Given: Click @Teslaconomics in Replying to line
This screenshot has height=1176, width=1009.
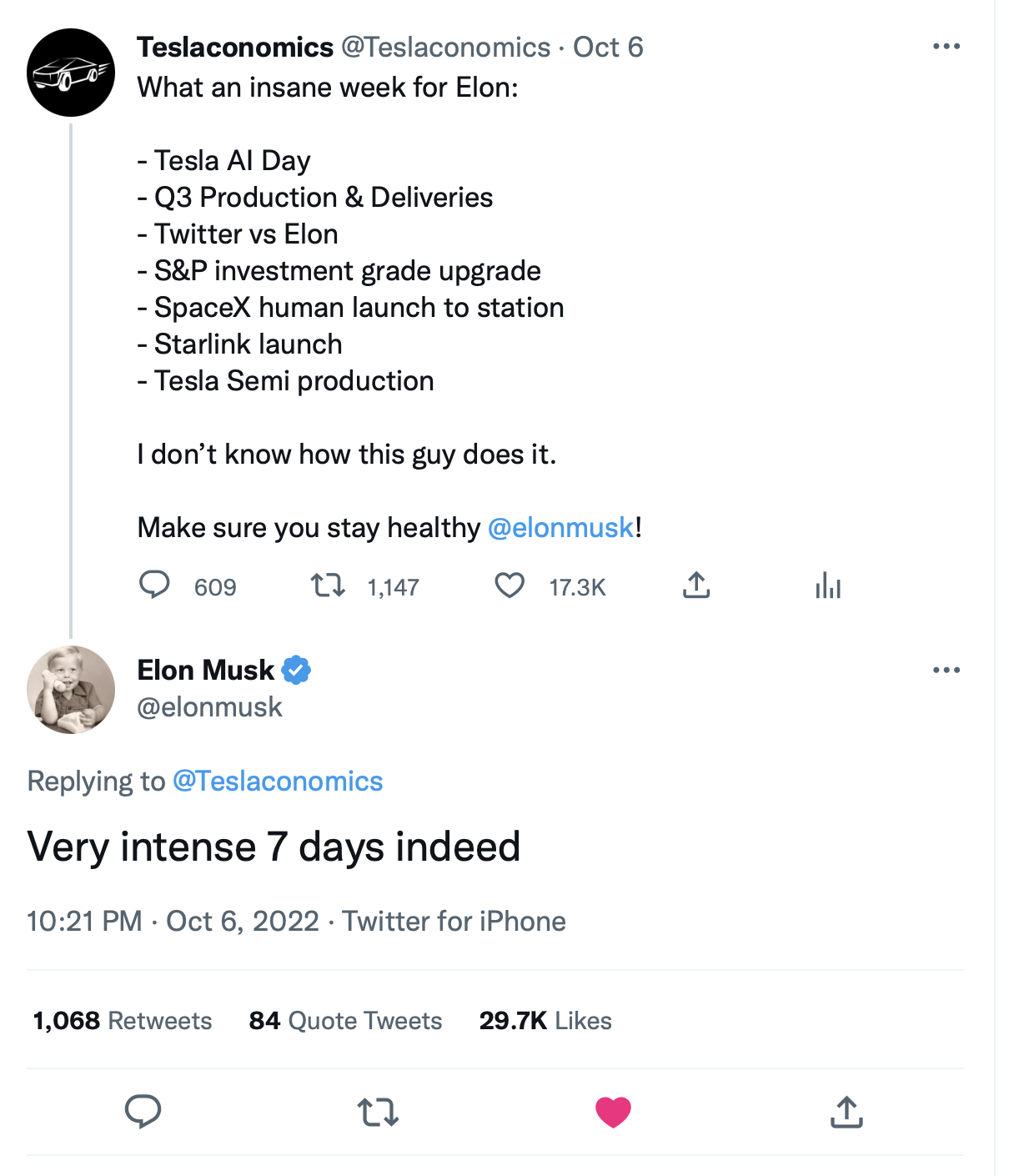Looking at the screenshot, I should 277,781.
